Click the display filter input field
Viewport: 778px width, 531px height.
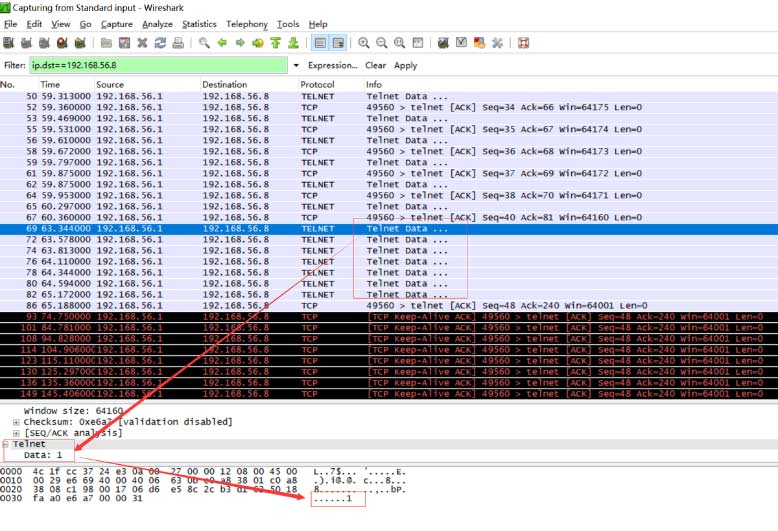(158, 65)
